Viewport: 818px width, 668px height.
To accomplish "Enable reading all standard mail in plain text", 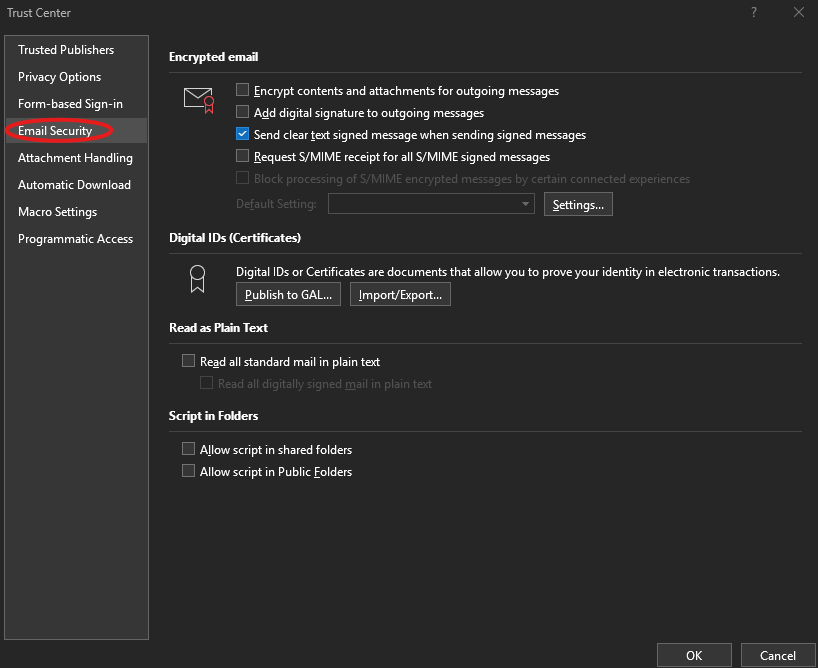I will [x=188, y=361].
